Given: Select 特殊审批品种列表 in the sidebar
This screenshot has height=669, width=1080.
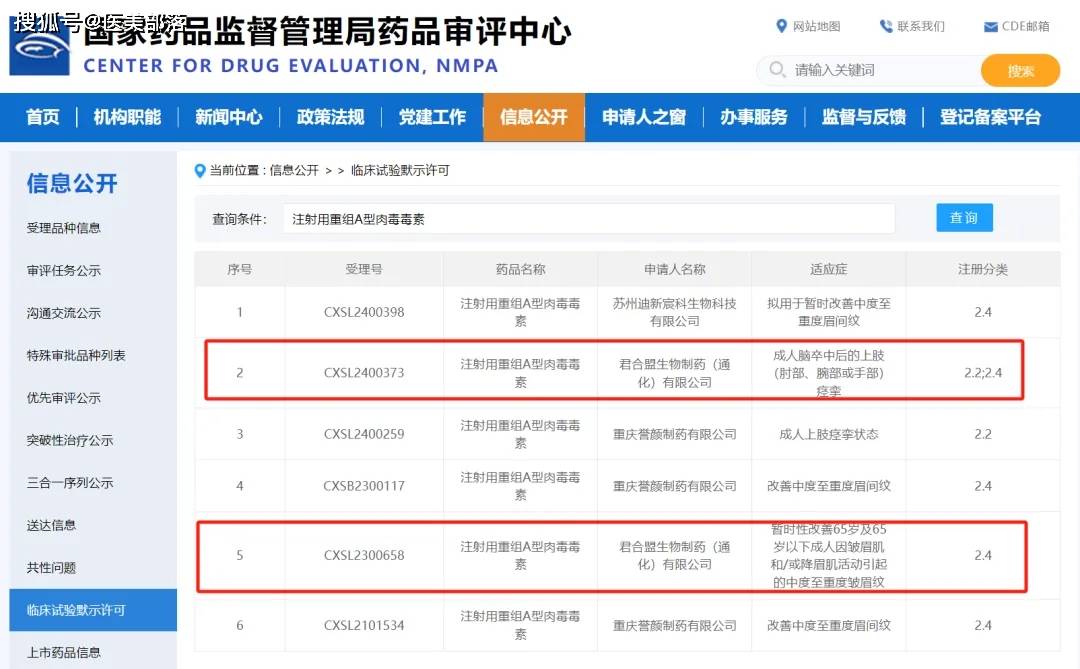Looking at the screenshot, I should click(x=76, y=356).
